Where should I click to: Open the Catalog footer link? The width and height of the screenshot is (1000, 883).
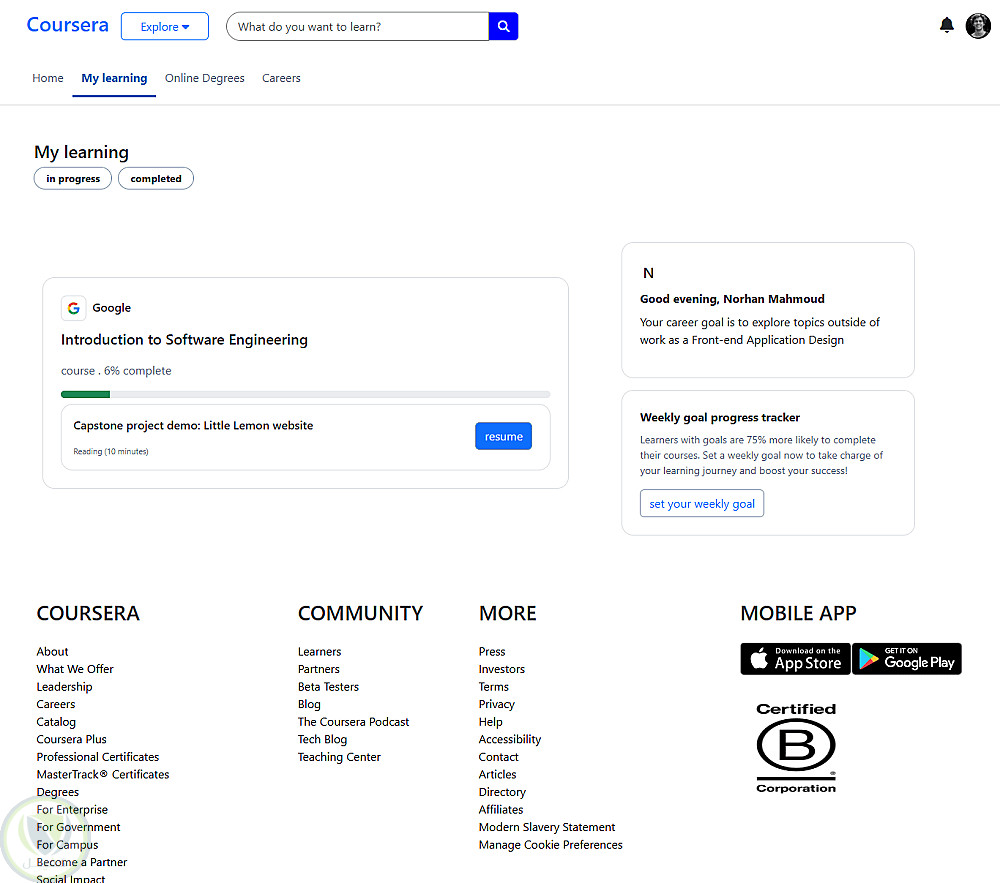click(56, 722)
